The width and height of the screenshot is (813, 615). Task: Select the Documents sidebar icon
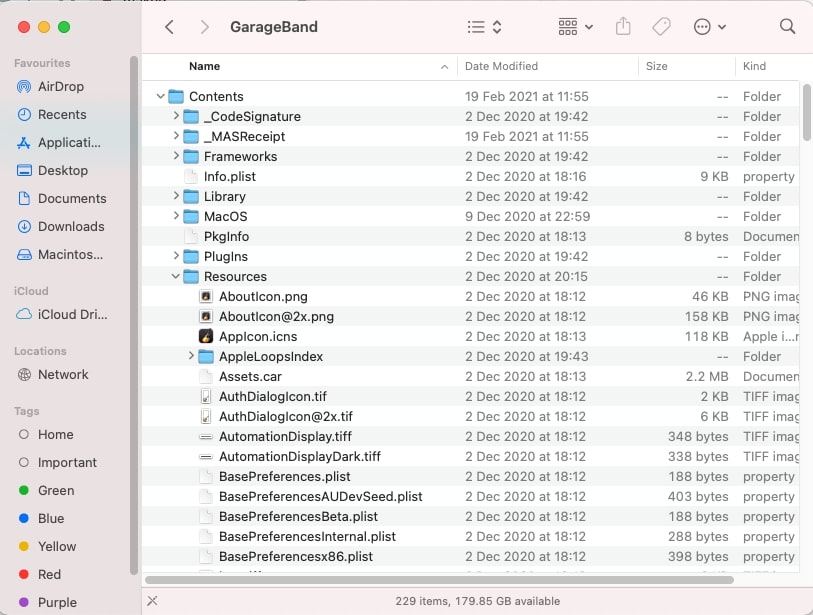click(x=24, y=199)
